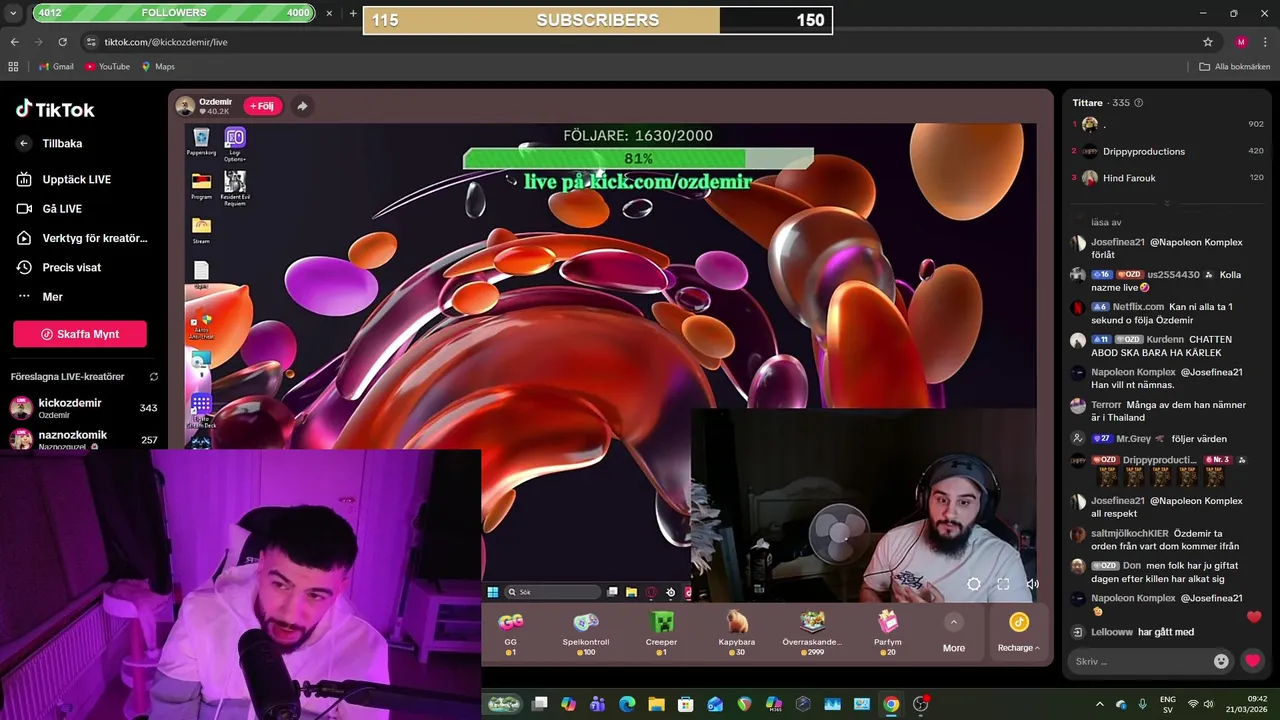
Task: Close the current browser tab
Action: click(329, 13)
